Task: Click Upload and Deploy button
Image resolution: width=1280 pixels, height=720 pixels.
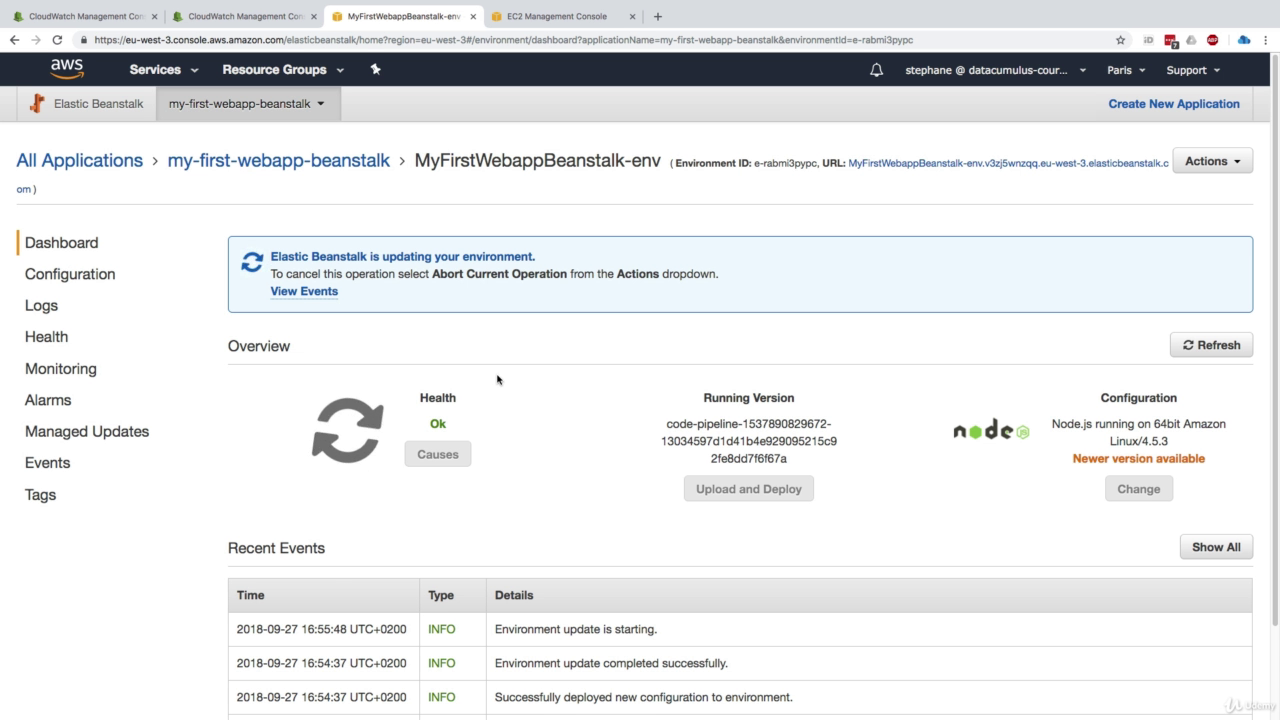Action: 749,489
